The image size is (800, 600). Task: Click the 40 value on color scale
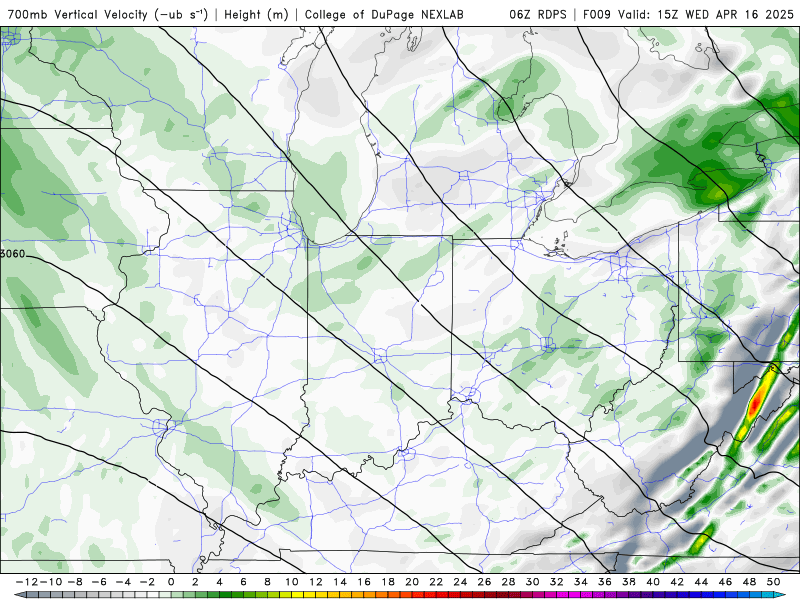[x=653, y=582]
